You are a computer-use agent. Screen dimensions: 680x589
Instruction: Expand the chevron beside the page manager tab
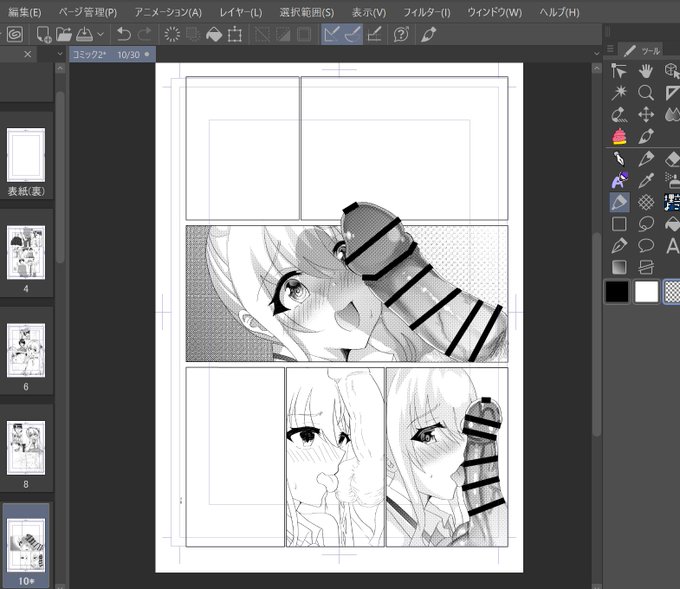pos(60,54)
